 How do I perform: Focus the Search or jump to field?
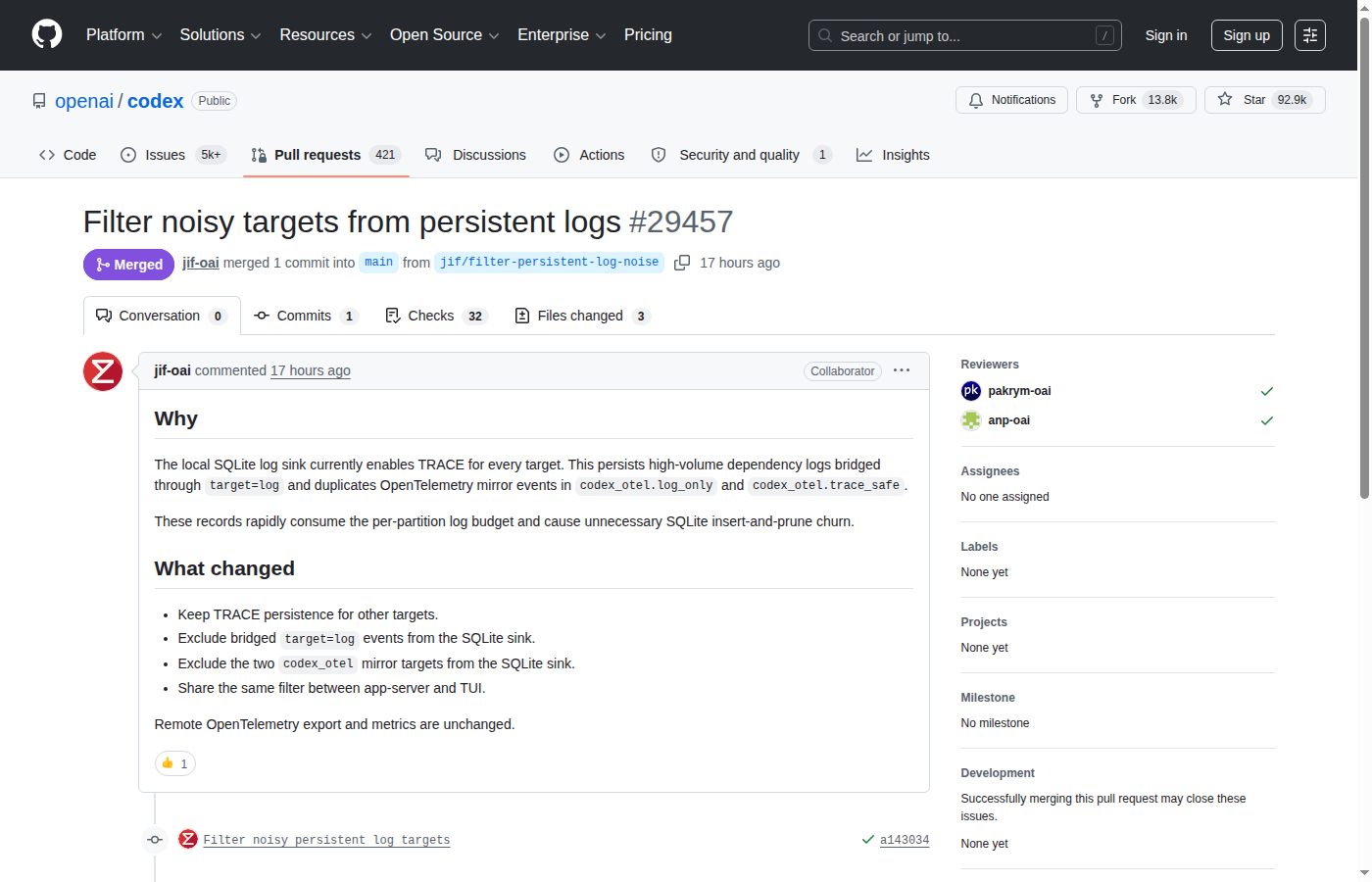point(964,35)
